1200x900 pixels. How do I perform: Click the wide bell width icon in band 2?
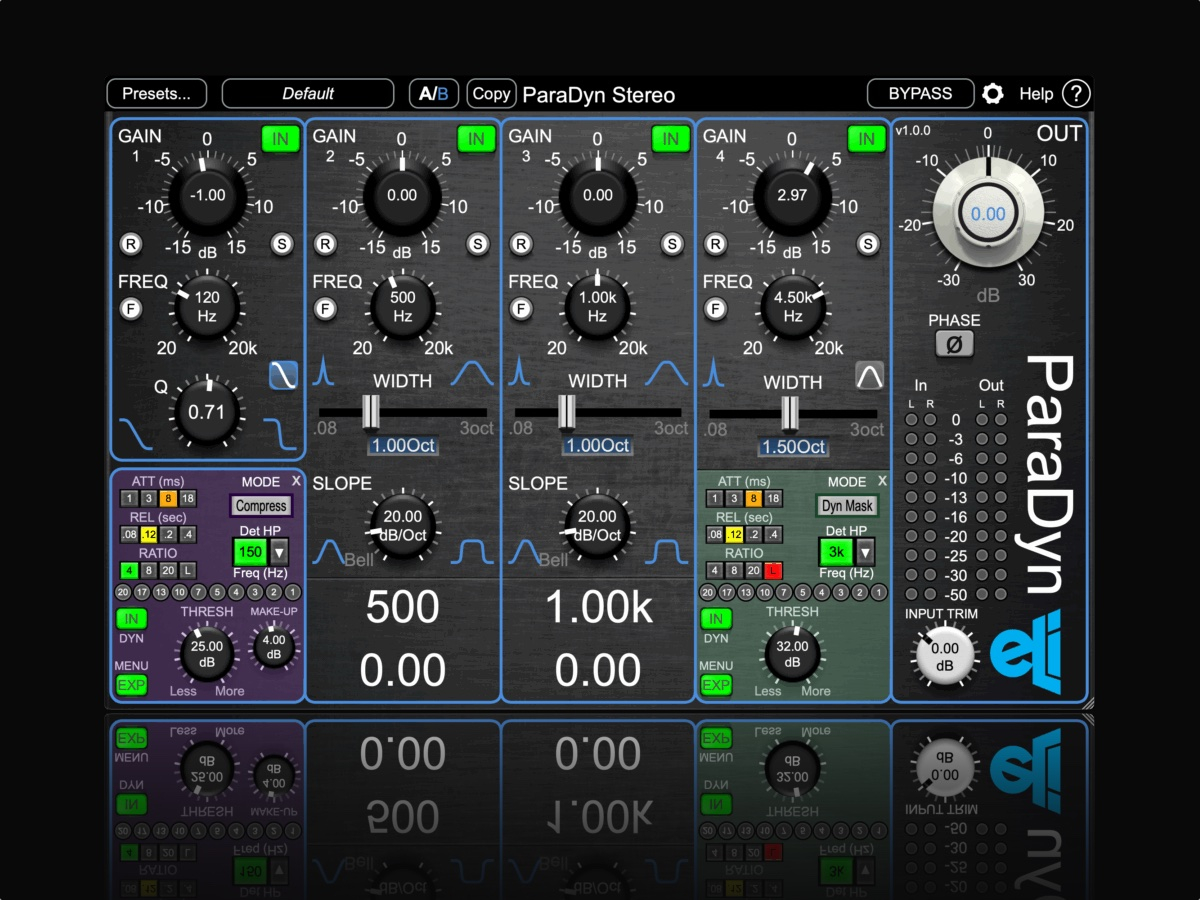(x=471, y=373)
